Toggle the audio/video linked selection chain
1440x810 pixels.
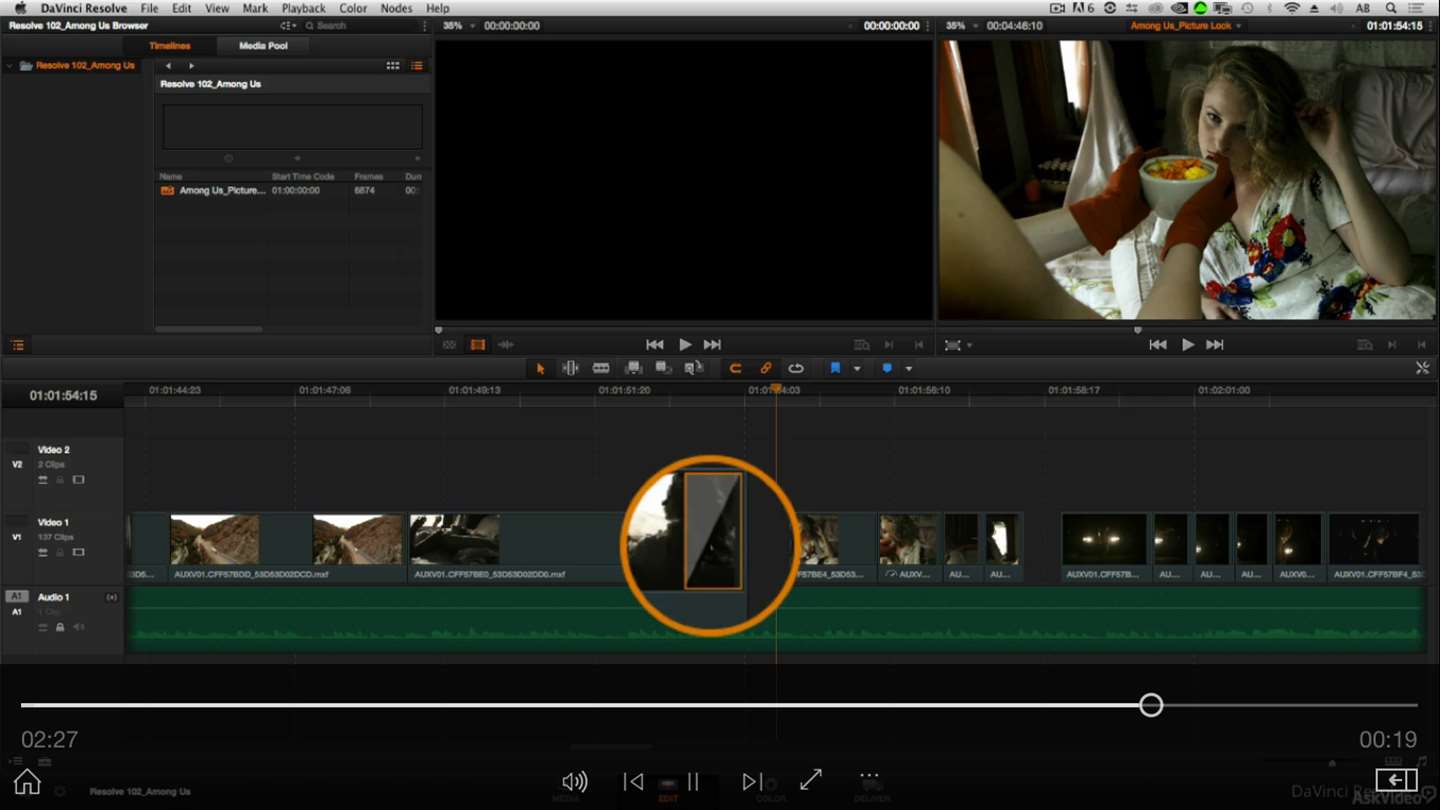[x=766, y=369]
